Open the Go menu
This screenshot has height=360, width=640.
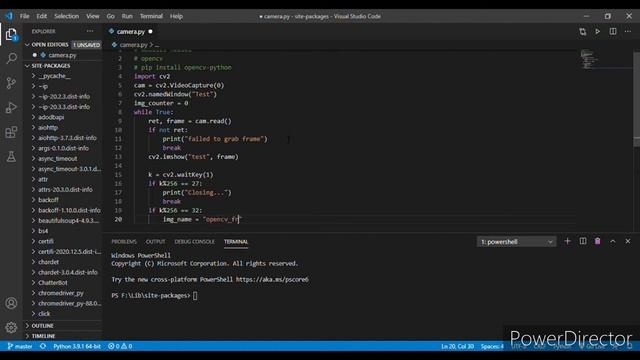(x=111, y=16)
